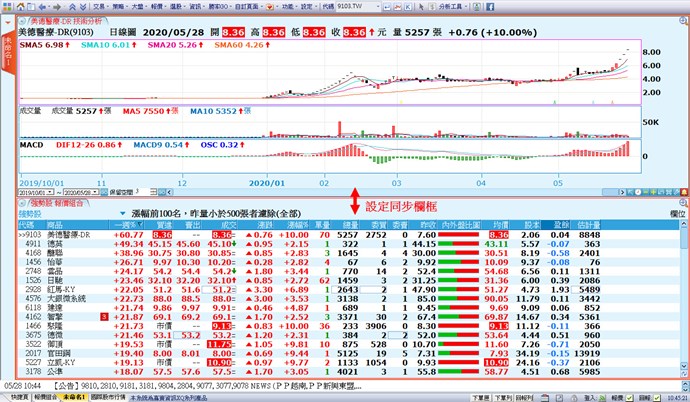Click the stock code field 9103.TW
The width and height of the screenshot is (690, 402).
355,7
